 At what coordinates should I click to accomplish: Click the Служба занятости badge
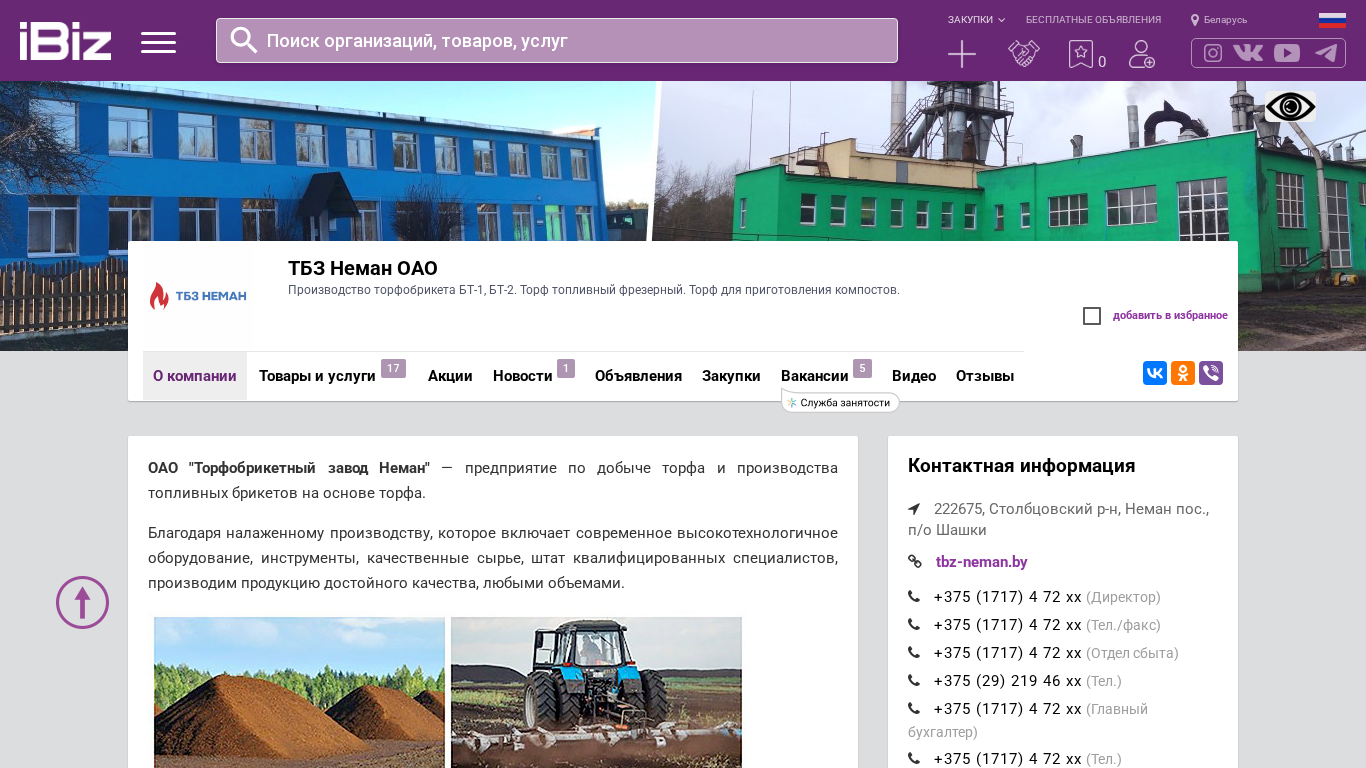click(x=840, y=403)
